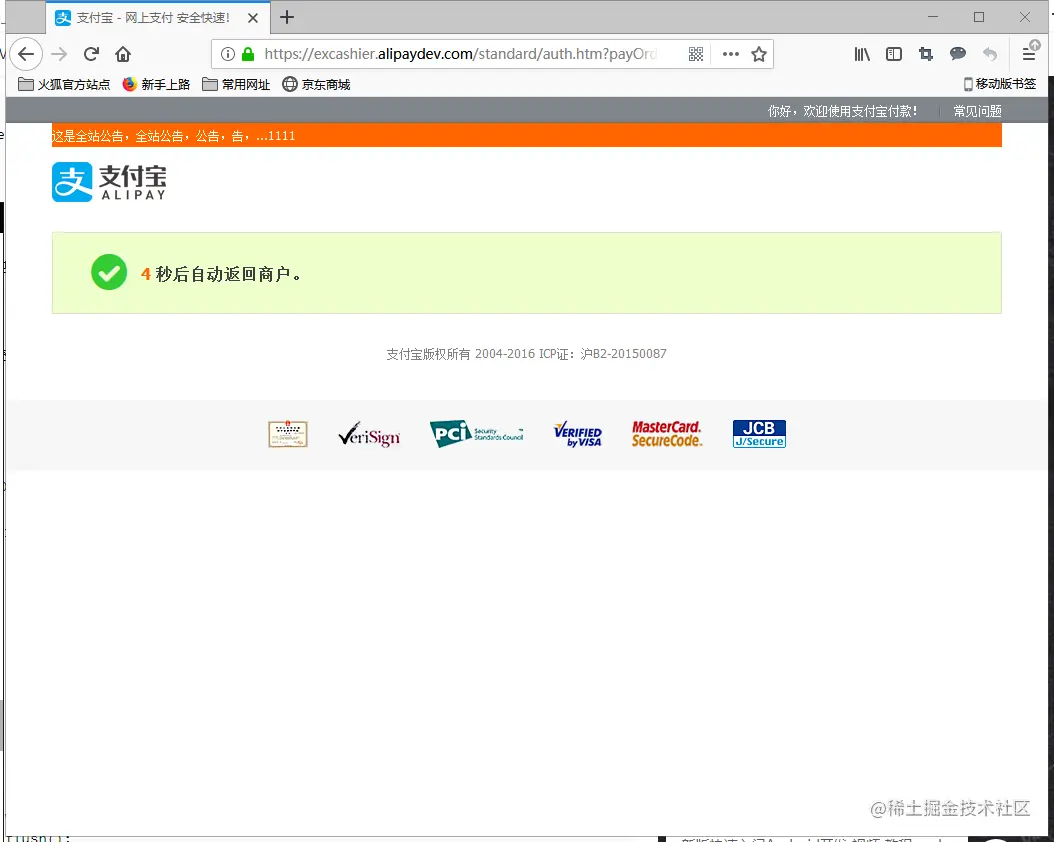Screen dimensions: 1054x842
Task: Click the 支付宝版权所有 copyright text
Action: pyautogui.click(x=526, y=353)
